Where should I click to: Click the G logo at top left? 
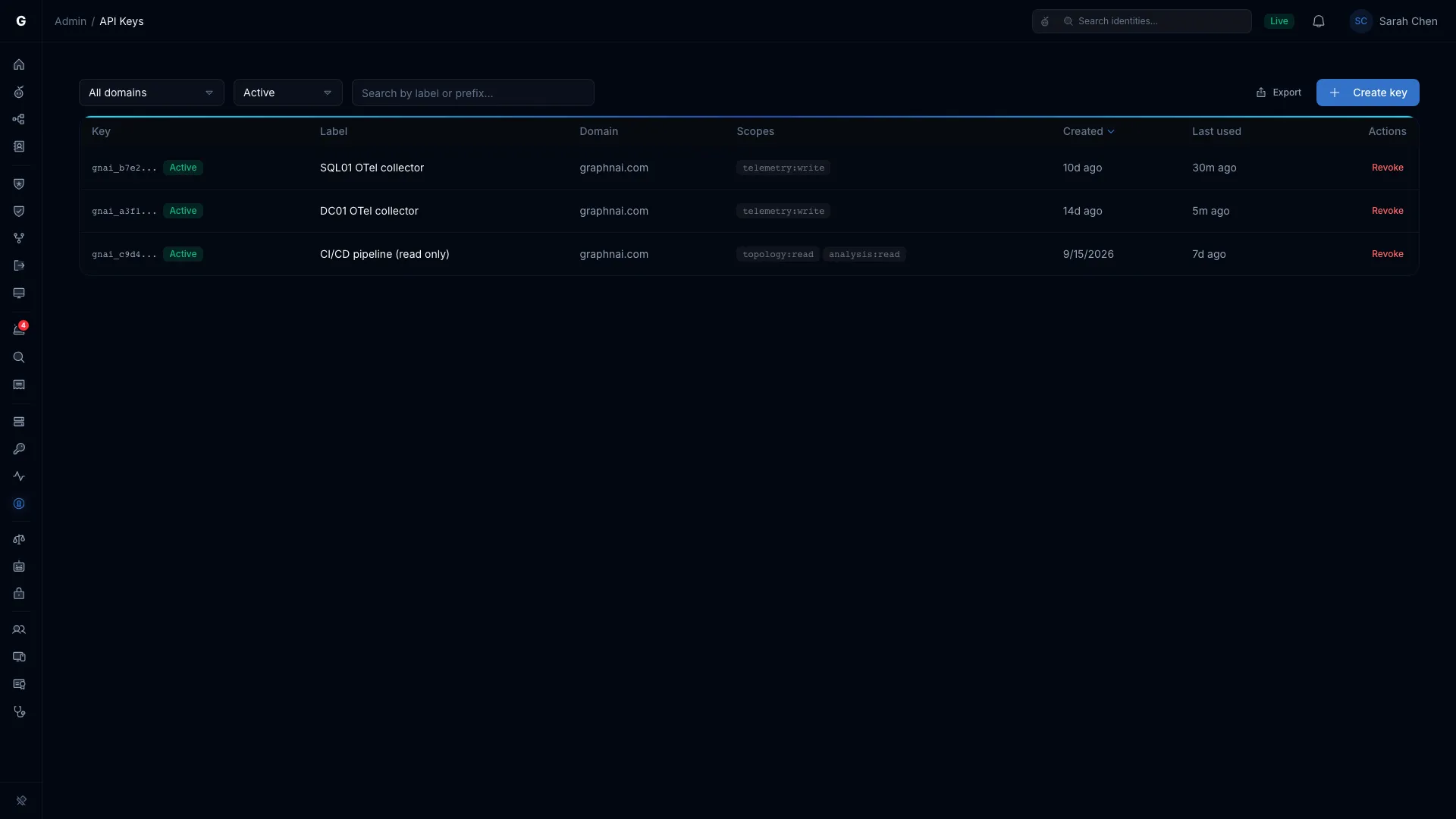tap(21, 21)
